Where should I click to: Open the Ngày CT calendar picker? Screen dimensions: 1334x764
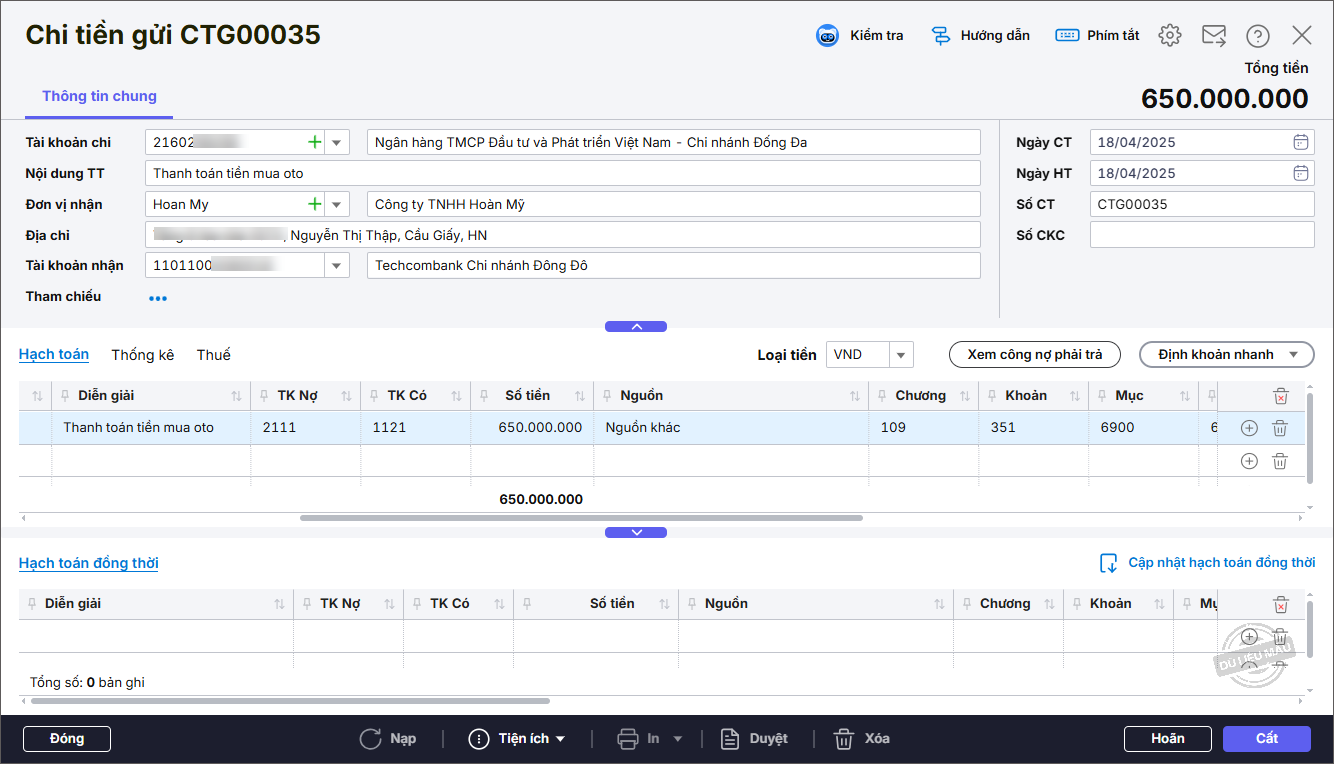1300,142
